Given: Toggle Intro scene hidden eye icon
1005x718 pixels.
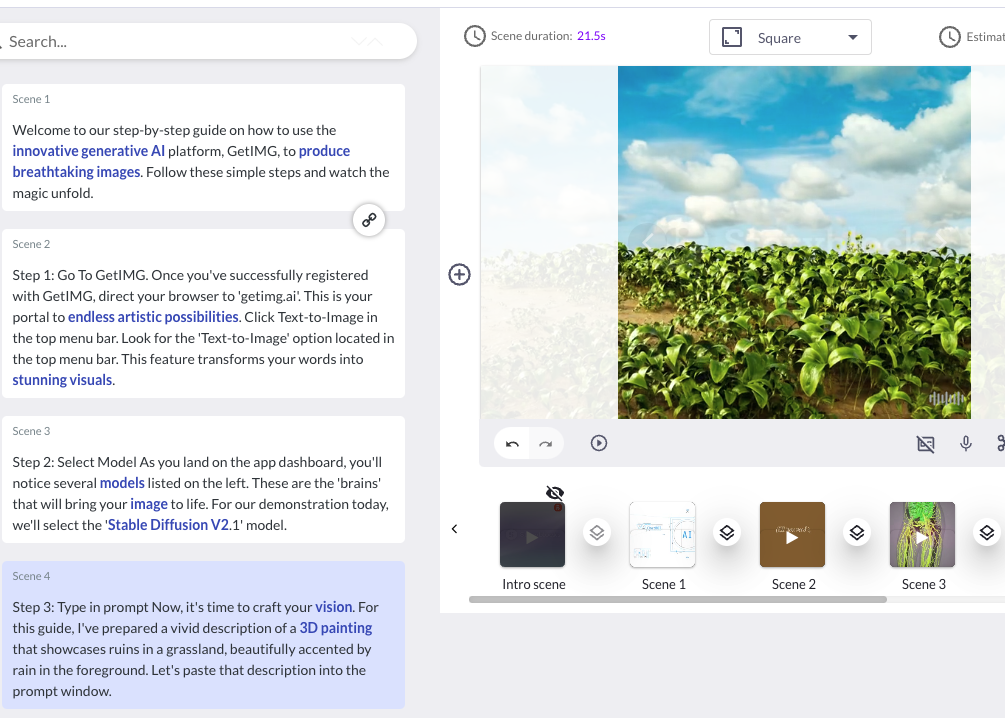Looking at the screenshot, I should 555,492.
